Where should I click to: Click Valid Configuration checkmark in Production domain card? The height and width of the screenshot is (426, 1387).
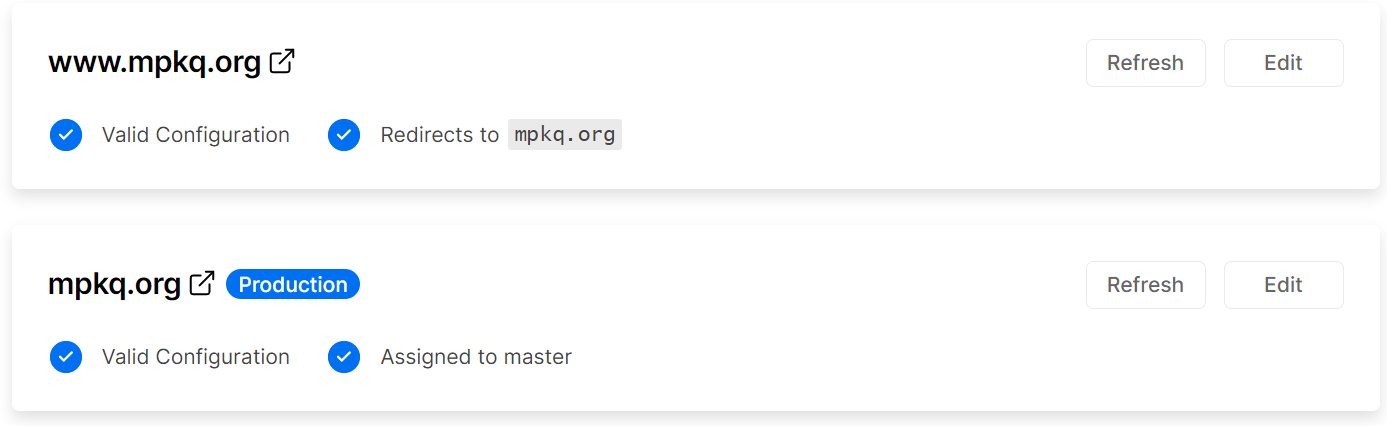[66, 357]
